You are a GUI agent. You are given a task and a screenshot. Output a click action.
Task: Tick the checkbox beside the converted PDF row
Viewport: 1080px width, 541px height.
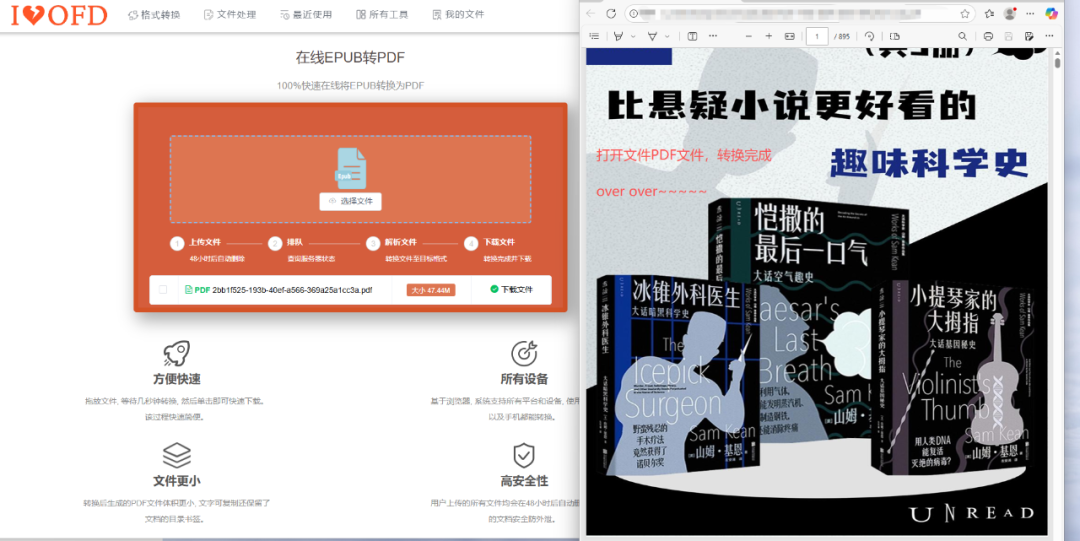(x=163, y=289)
